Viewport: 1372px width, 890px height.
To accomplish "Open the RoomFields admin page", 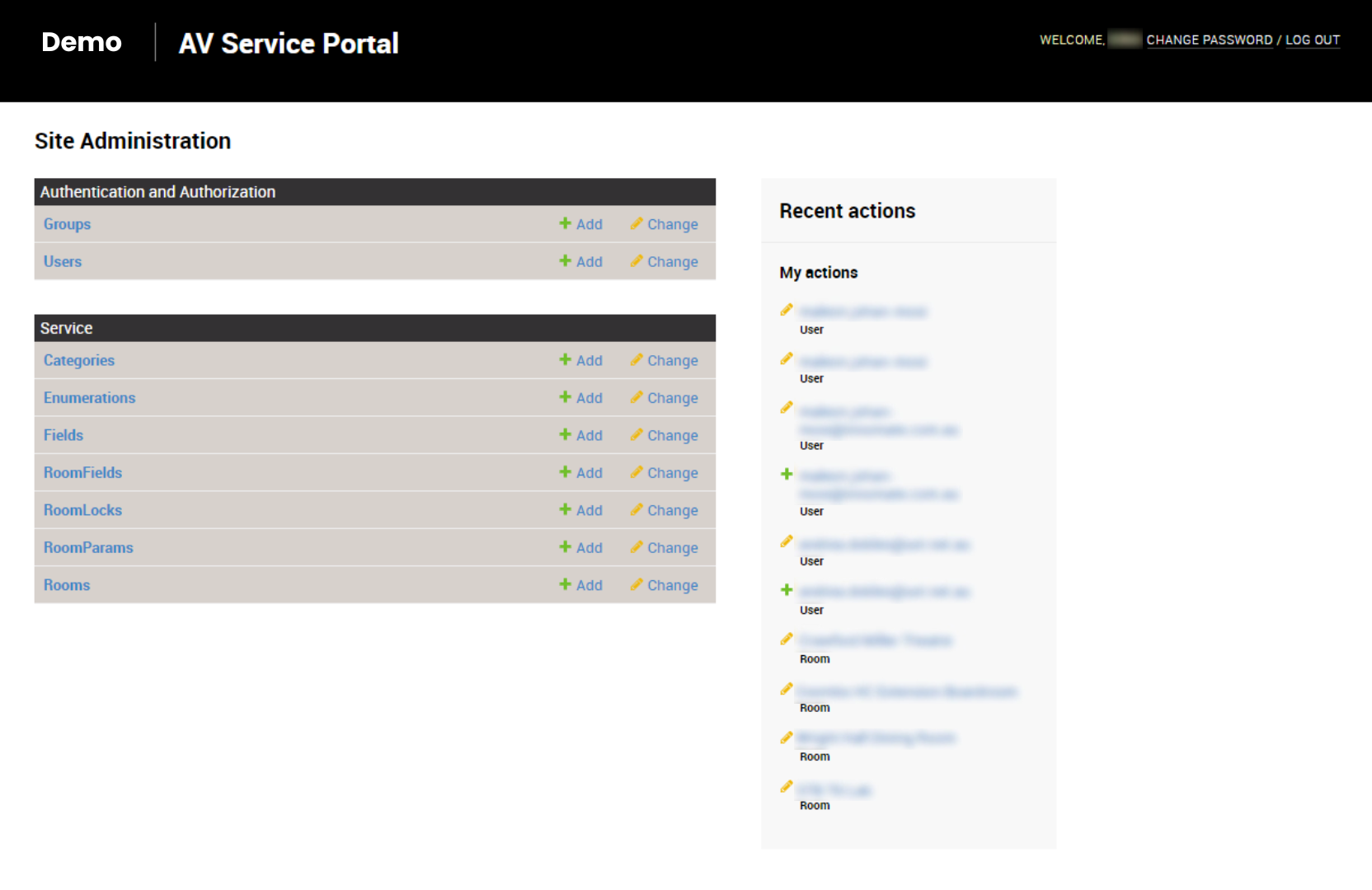I will pos(82,472).
